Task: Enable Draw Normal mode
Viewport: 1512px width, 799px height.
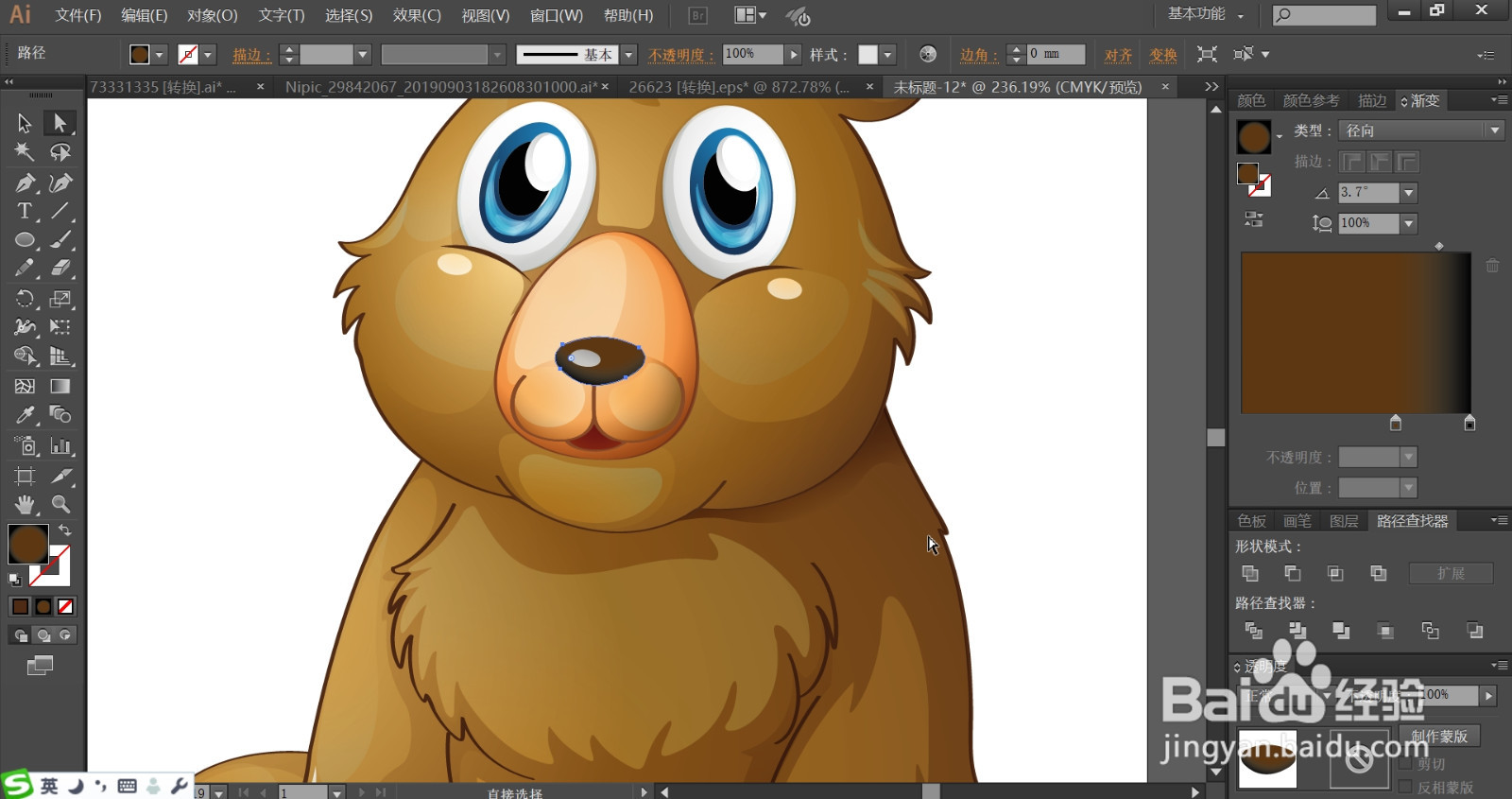Action: (x=20, y=635)
